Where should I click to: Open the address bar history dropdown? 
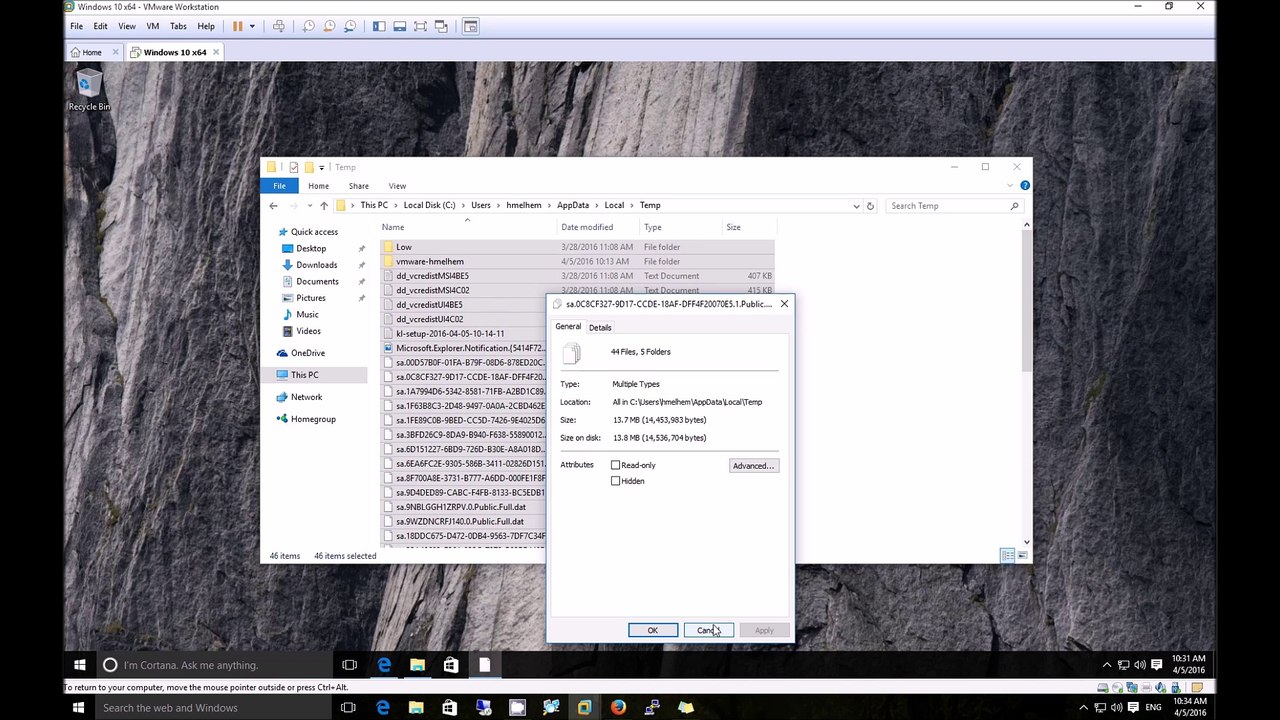click(x=856, y=206)
